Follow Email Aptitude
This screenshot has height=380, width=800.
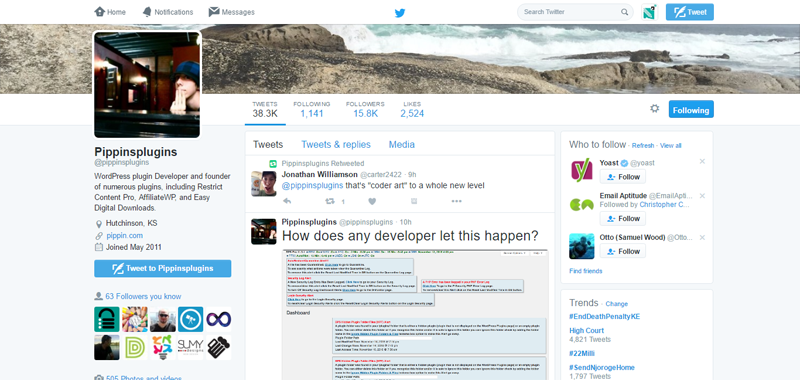(x=622, y=219)
